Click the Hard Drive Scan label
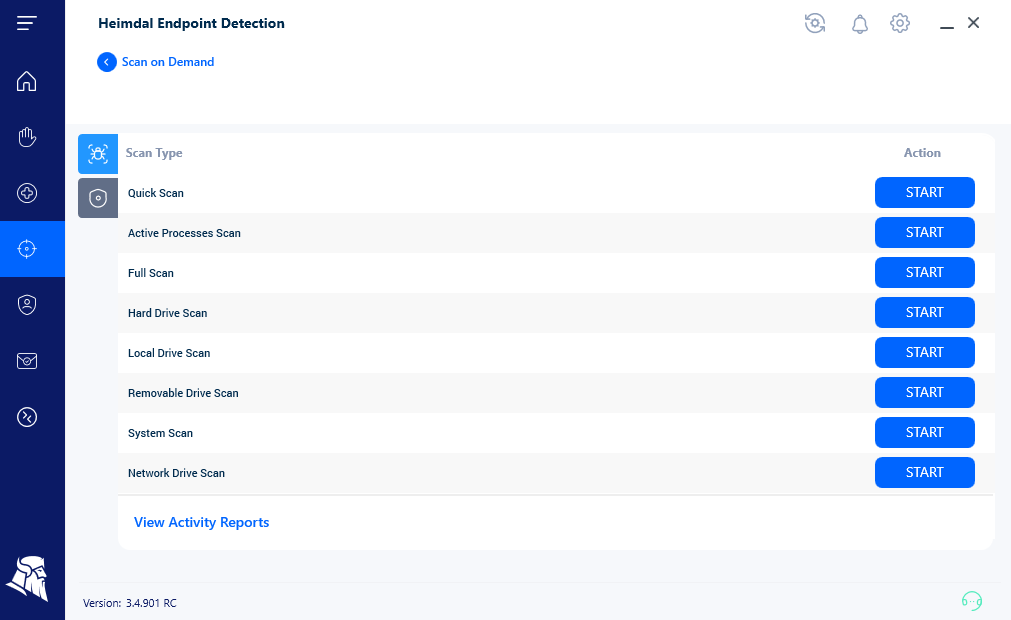 (x=167, y=313)
